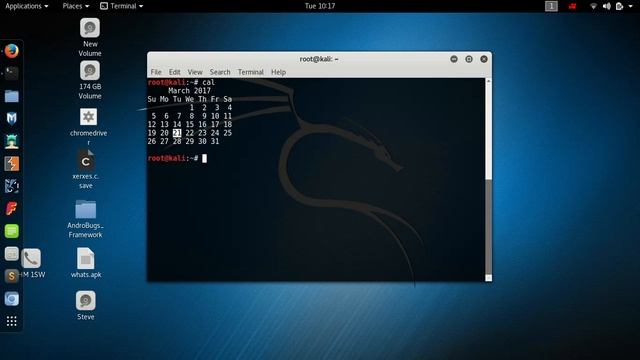Expand the system menu arrow

coord(631,6)
